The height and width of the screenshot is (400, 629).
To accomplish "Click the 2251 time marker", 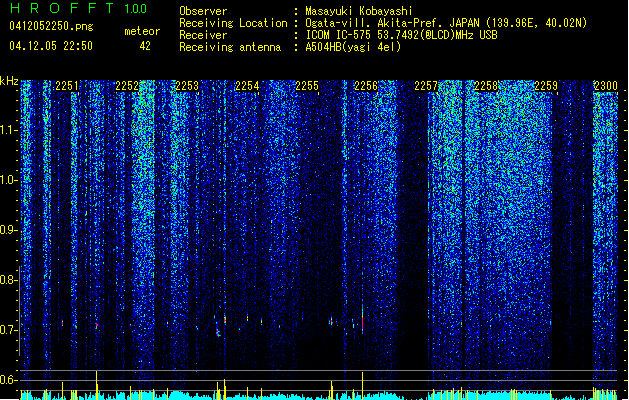I will tap(67, 86).
